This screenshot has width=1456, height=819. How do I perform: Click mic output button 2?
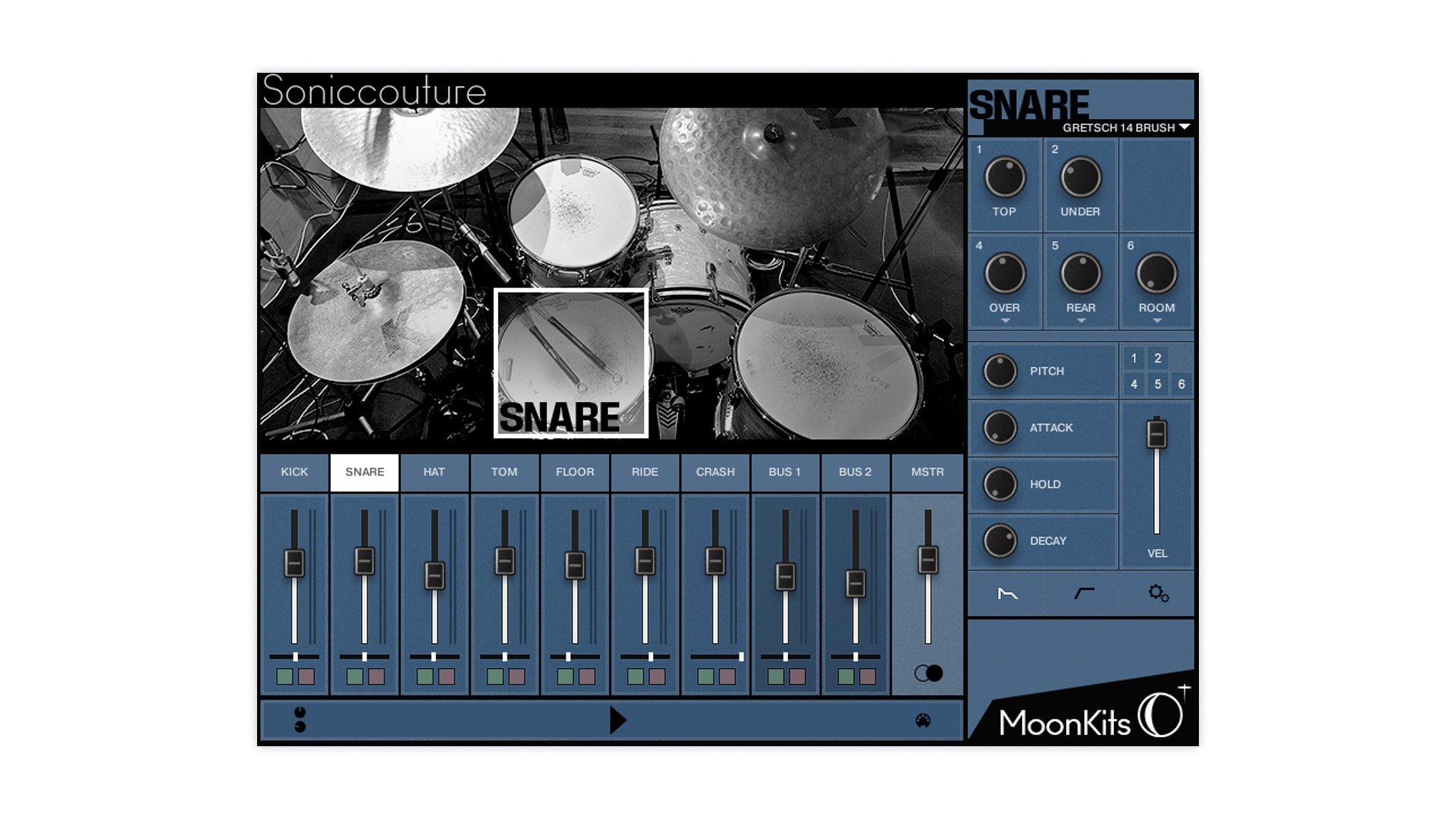[x=1157, y=359]
